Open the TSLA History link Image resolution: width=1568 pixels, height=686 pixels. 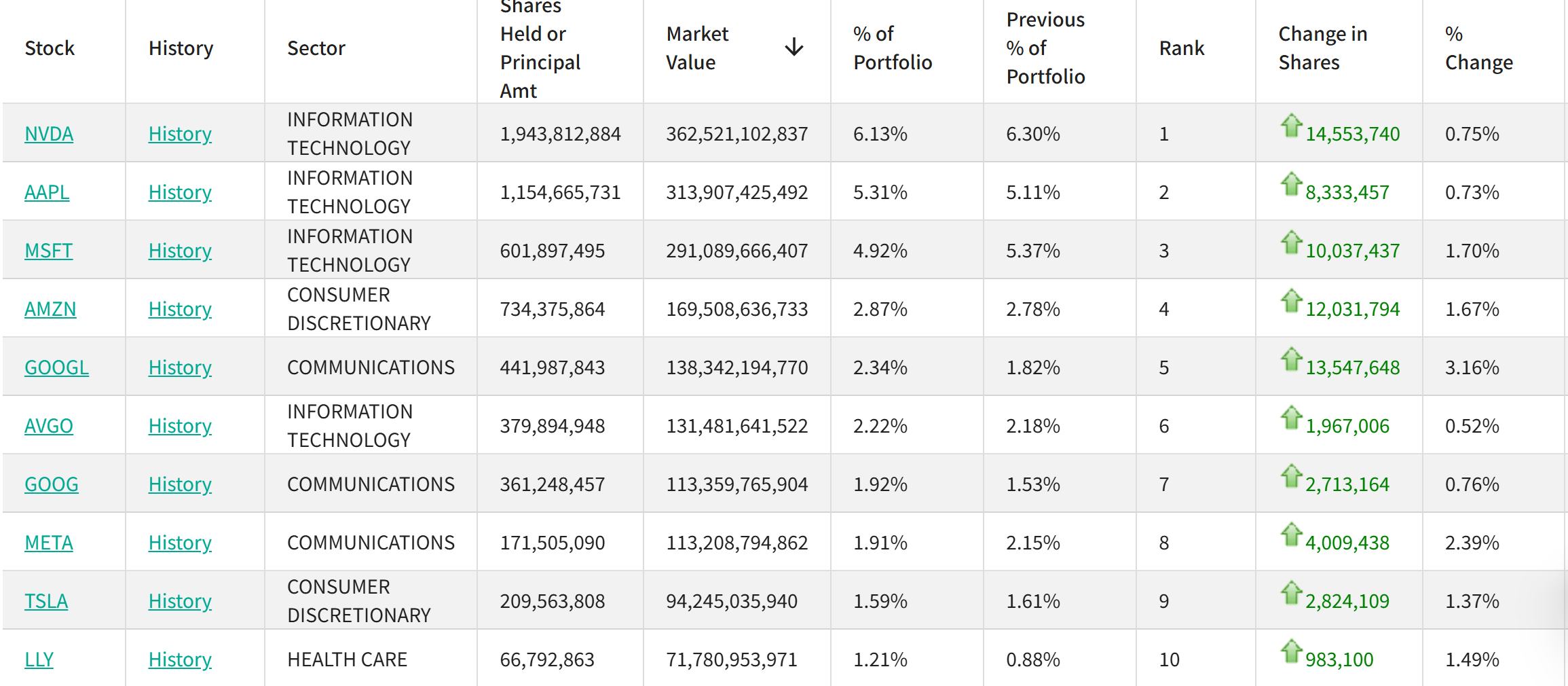coord(180,601)
